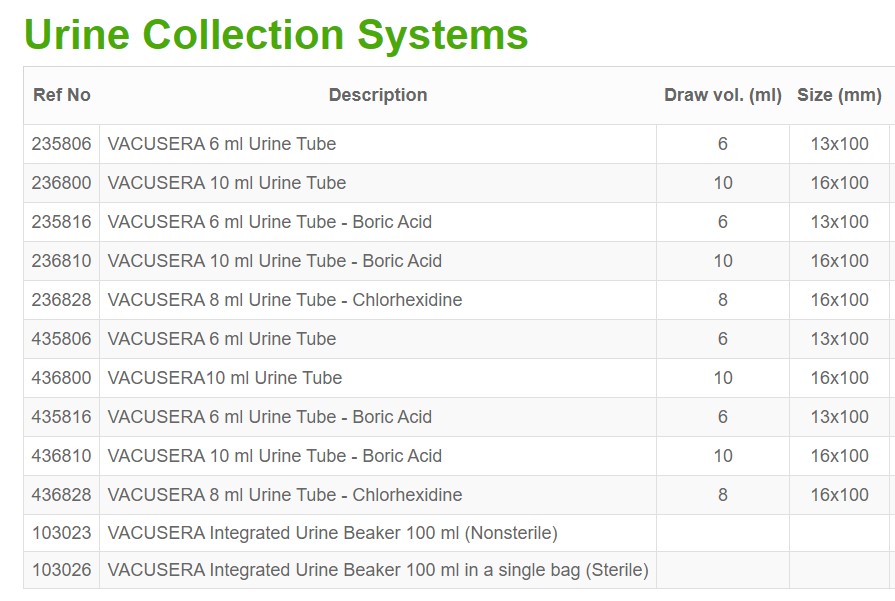Click Urine Beaker in a single bag (Sterile)
Image resolution: width=895 pixels, height=601 pixels.
pos(378,570)
